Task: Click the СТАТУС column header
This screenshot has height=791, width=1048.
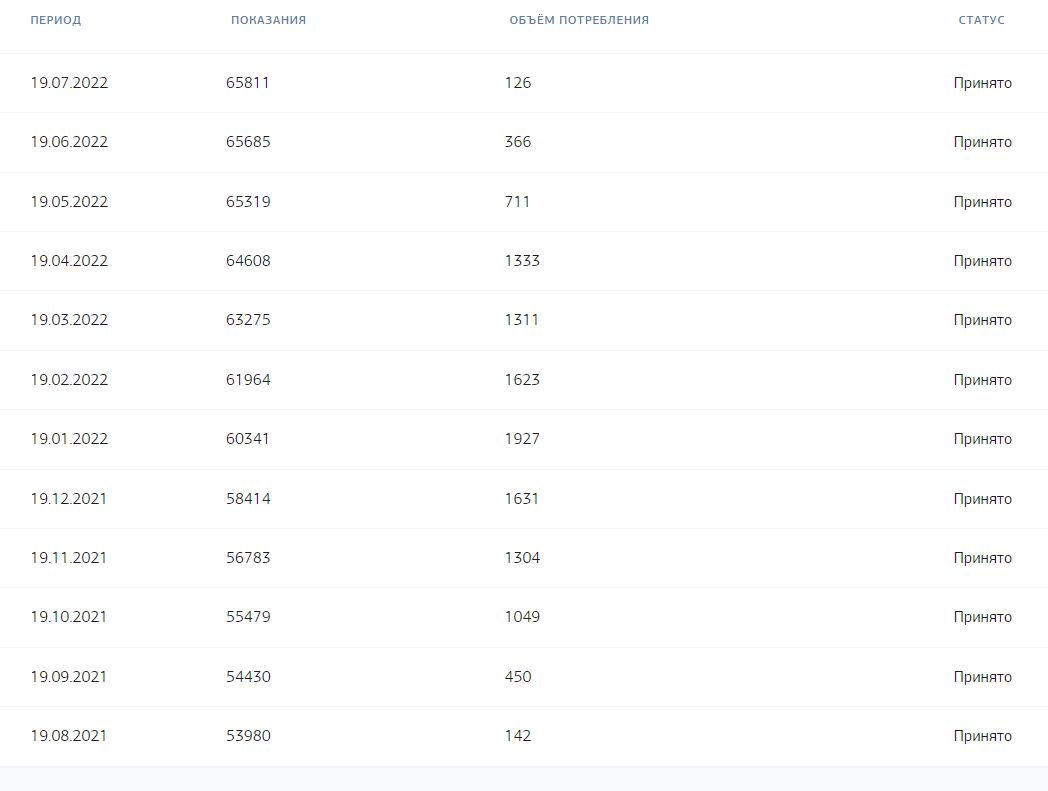Action: pos(981,20)
